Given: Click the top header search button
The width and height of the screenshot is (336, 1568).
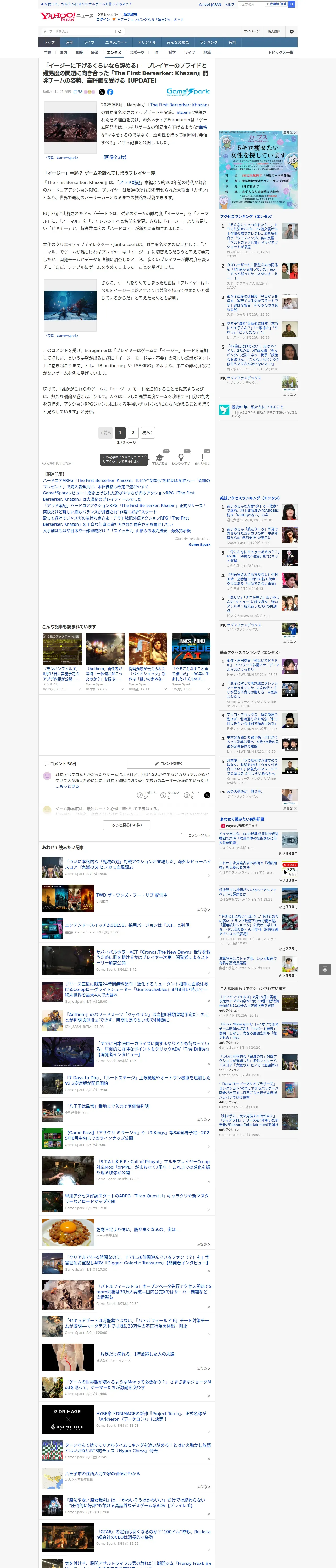Looking at the screenshot, I should click(x=292, y=4).
